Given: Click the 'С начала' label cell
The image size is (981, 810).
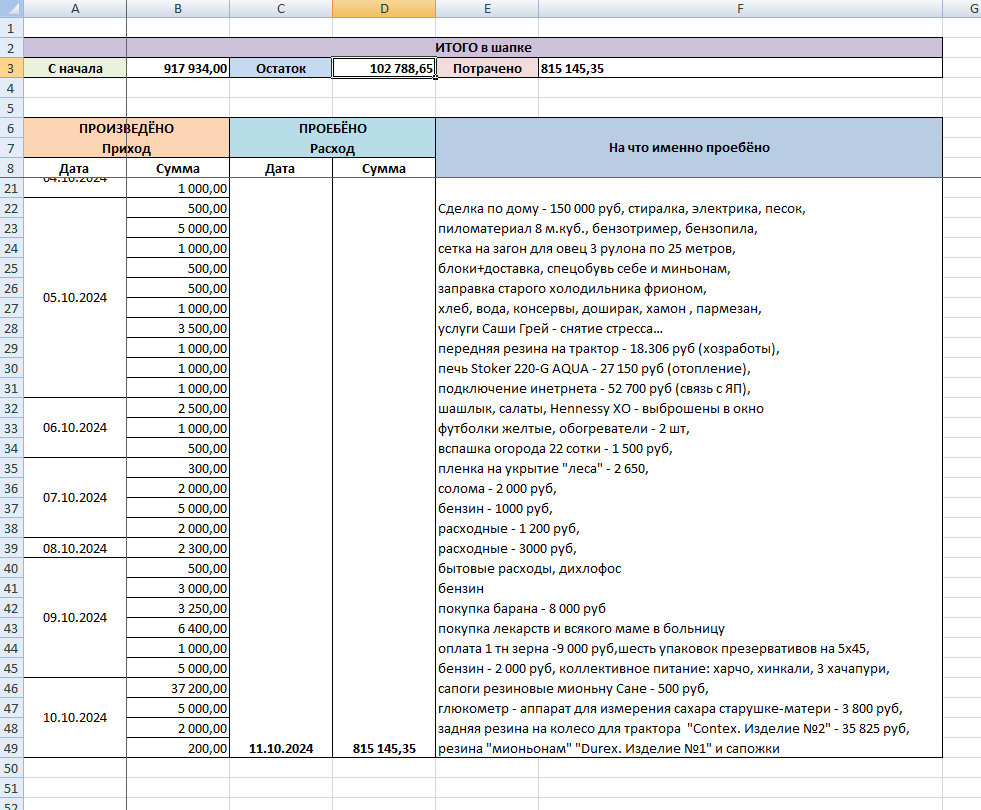Looking at the screenshot, I should pos(75,68).
